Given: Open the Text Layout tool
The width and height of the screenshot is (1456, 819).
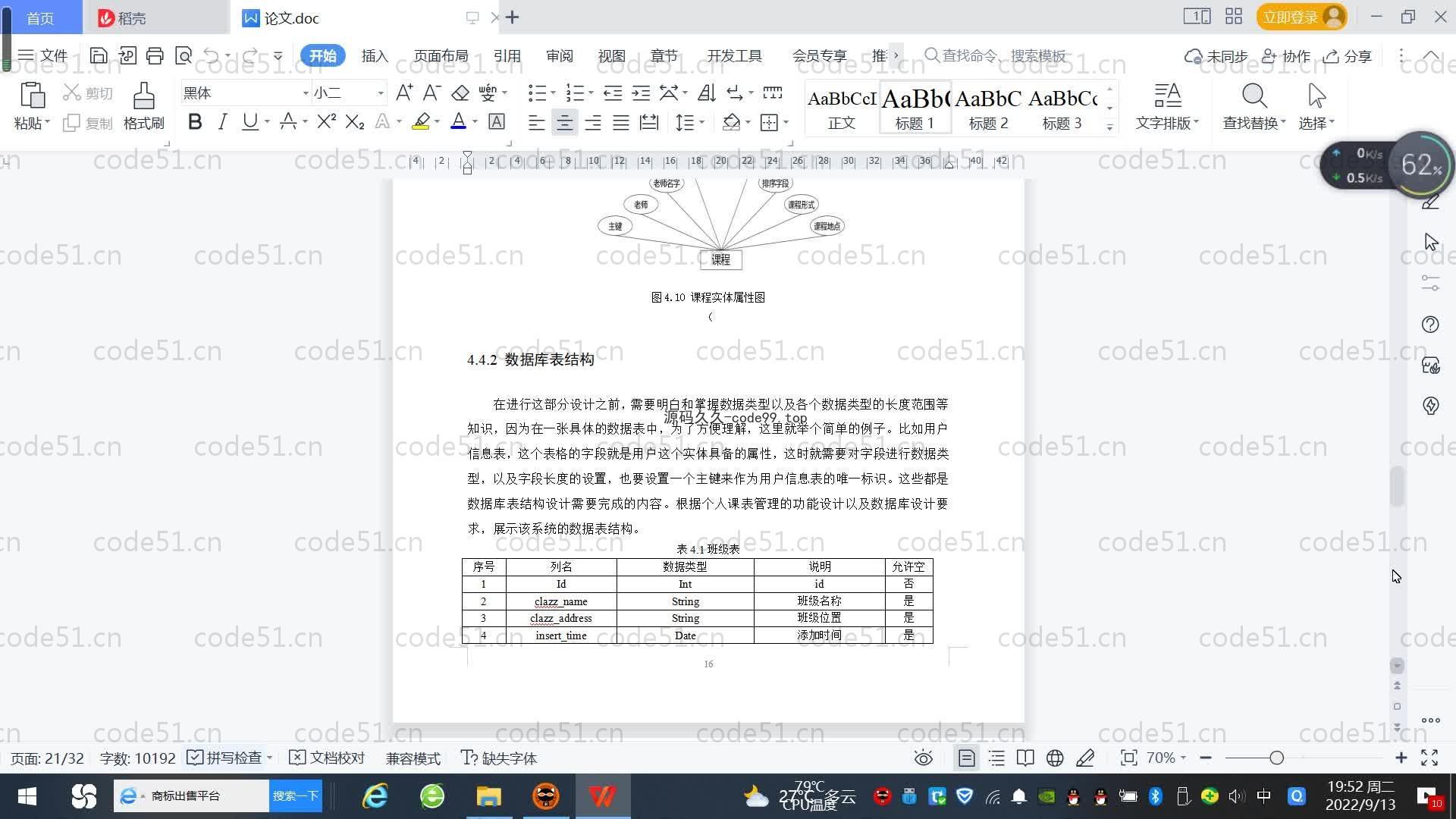Looking at the screenshot, I should [x=1167, y=106].
